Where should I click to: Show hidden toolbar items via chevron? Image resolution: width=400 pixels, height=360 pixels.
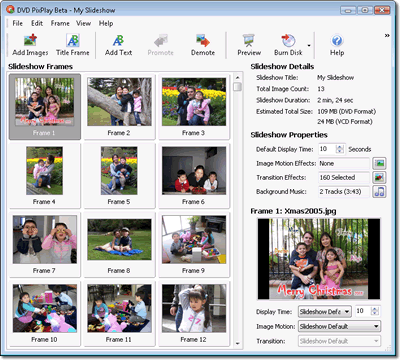click(387, 35)
